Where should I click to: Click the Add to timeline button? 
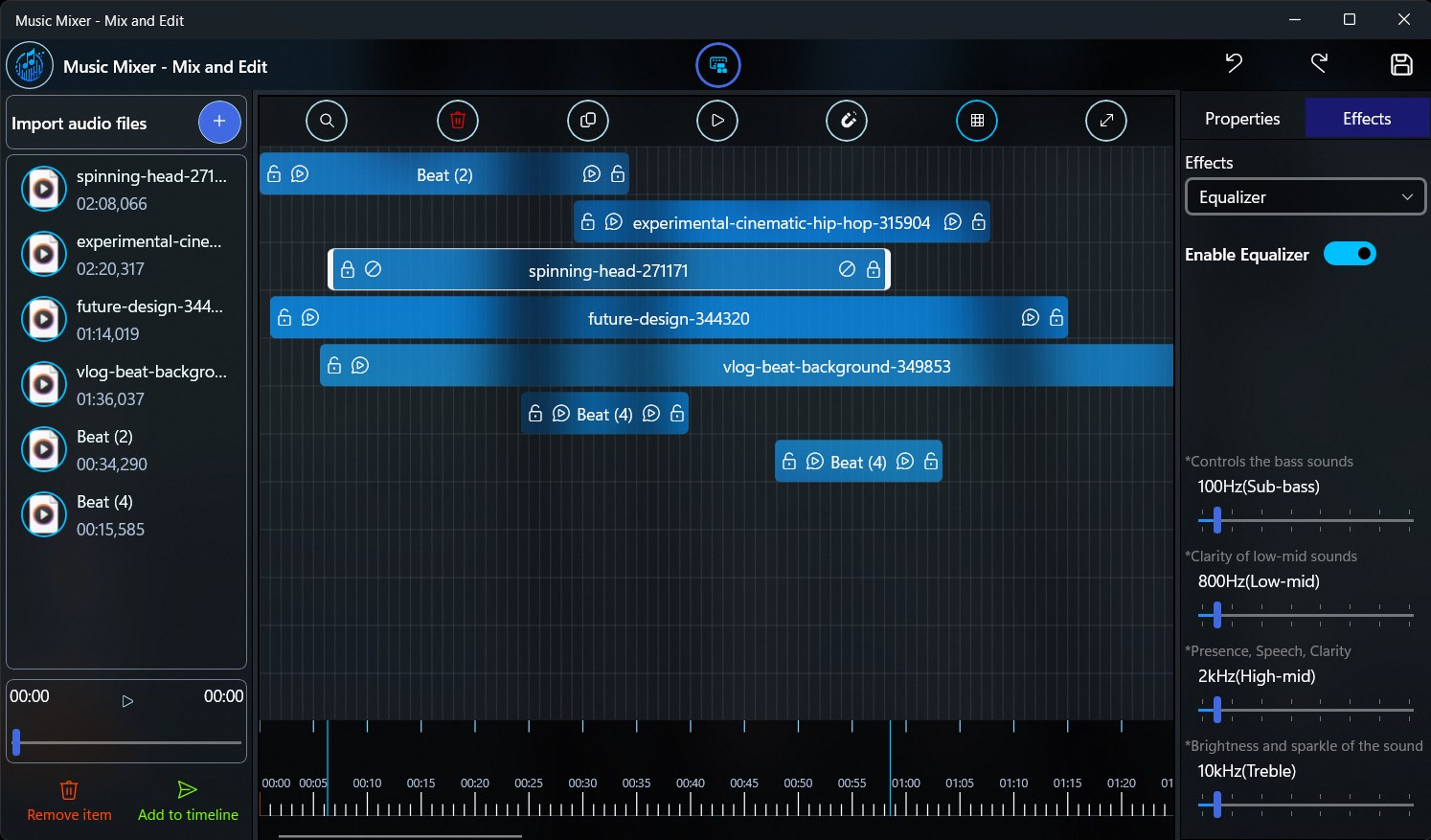tap(187, 800)
